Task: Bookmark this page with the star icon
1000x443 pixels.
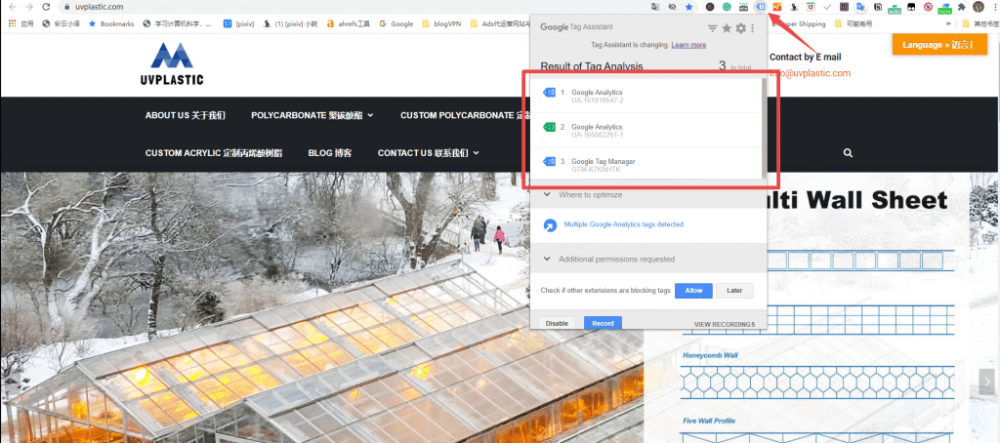Action: coord(688,6)
